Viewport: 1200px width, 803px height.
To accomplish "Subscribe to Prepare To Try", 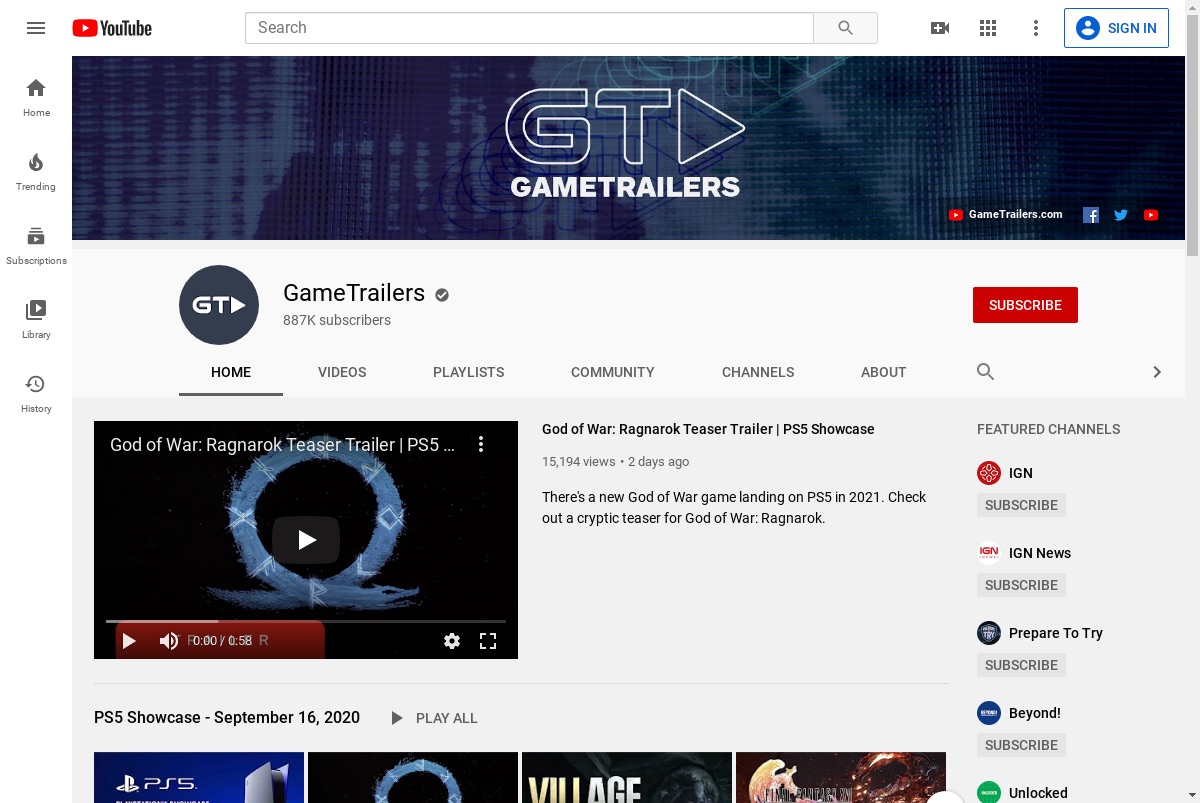I will [1021, 665].
